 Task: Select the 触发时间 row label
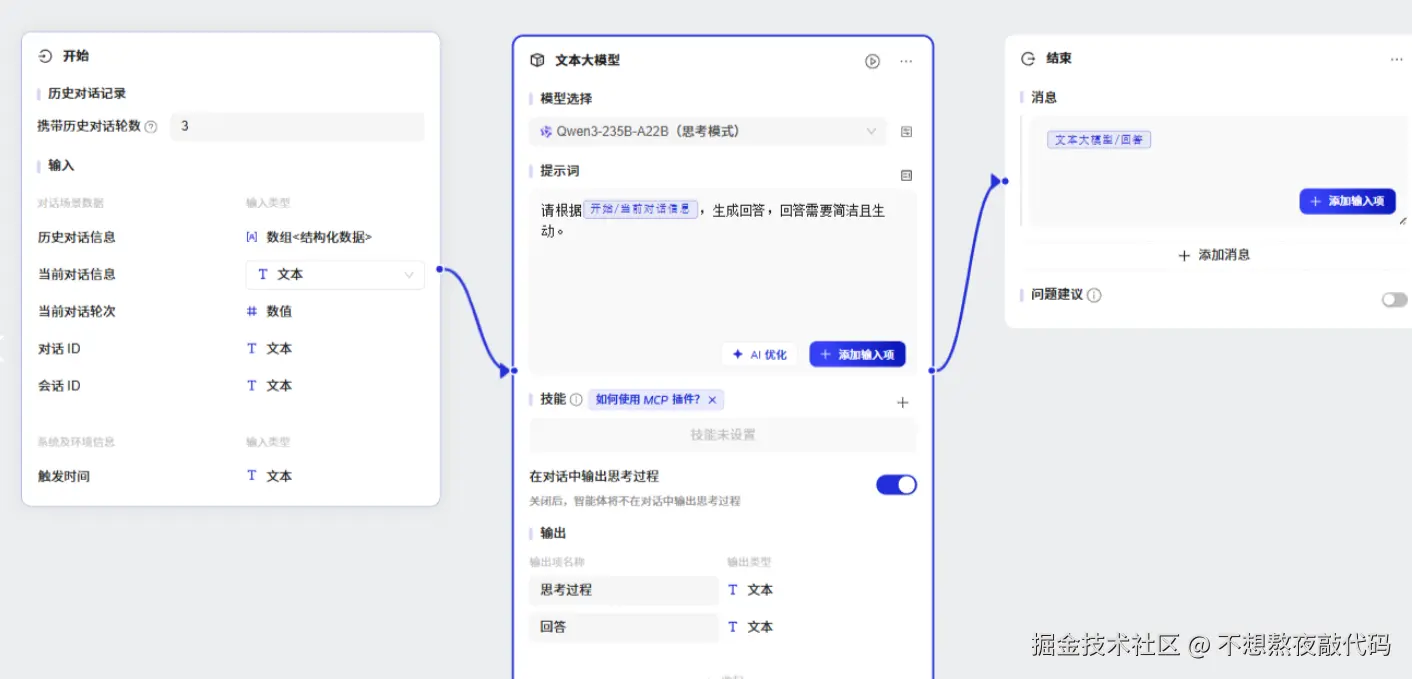64,476
